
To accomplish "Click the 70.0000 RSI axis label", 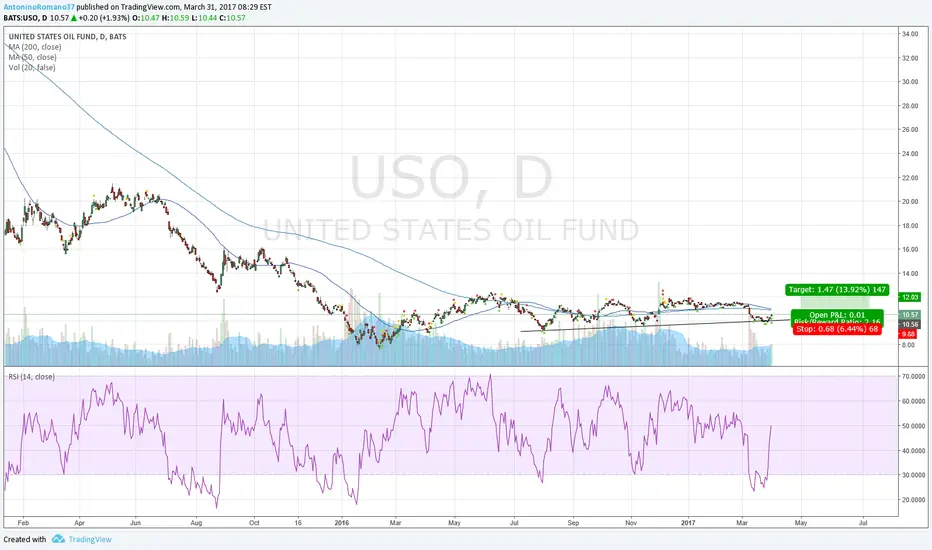I will point(914,376).
